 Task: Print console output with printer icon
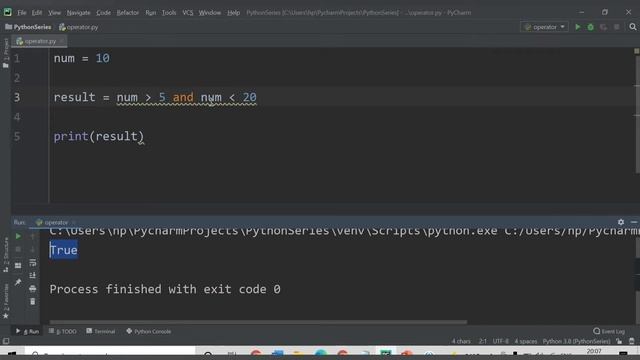tap(33, 289)
